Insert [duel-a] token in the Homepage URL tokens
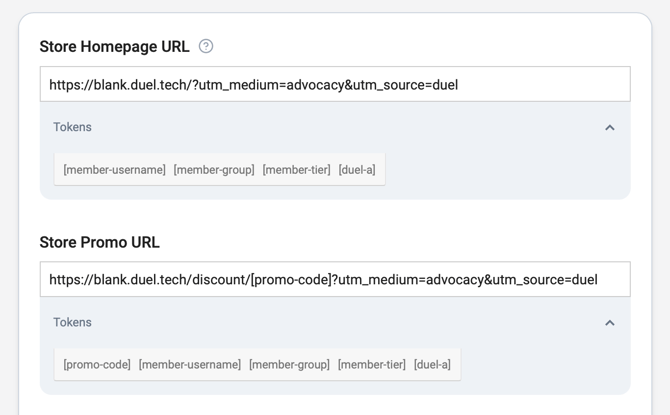 357,170
